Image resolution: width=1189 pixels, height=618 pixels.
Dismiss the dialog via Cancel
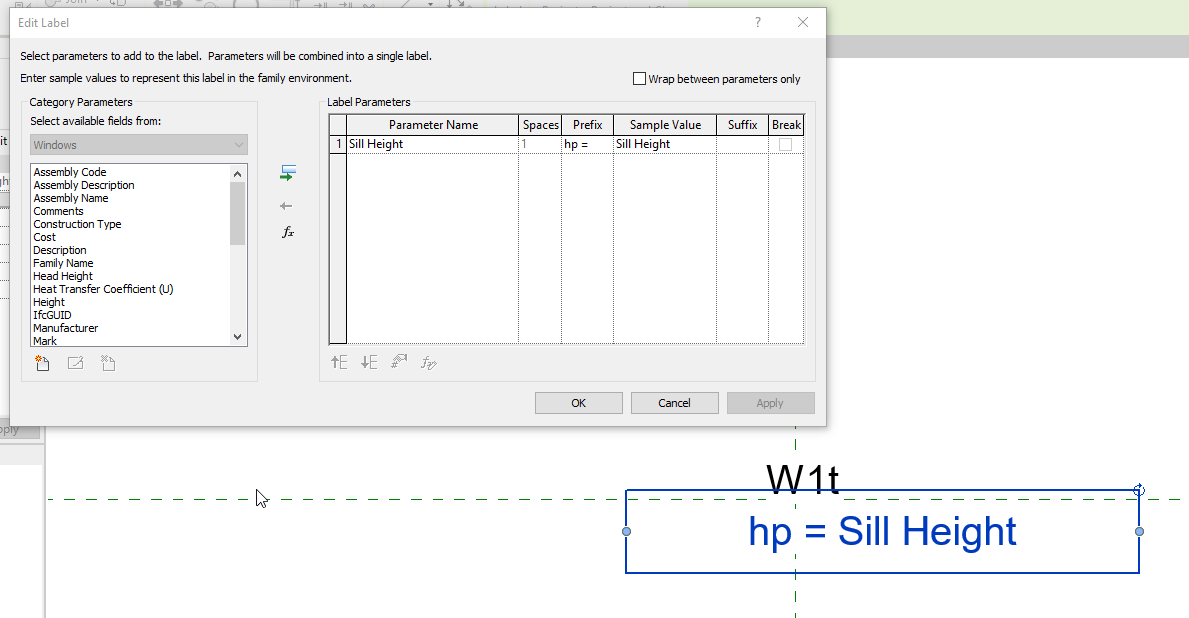(x=674, y=402)
